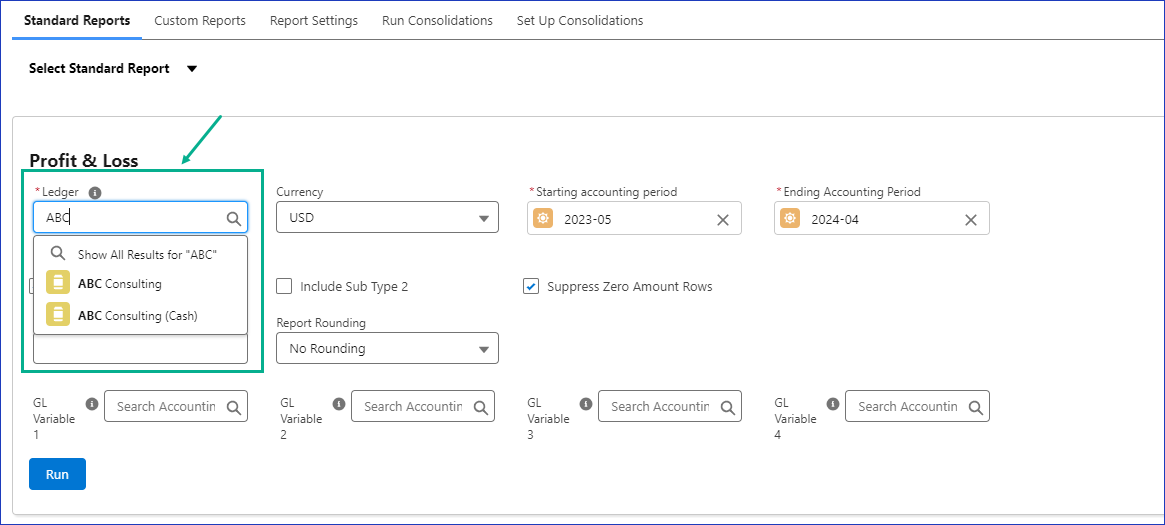
Task: Click the GL Variable 3 search field
Action: (x=660, y=406)
